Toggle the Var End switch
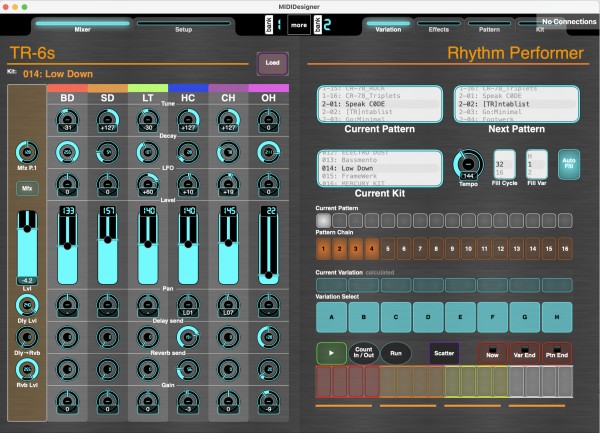The image size is (600, 433). 525,353
